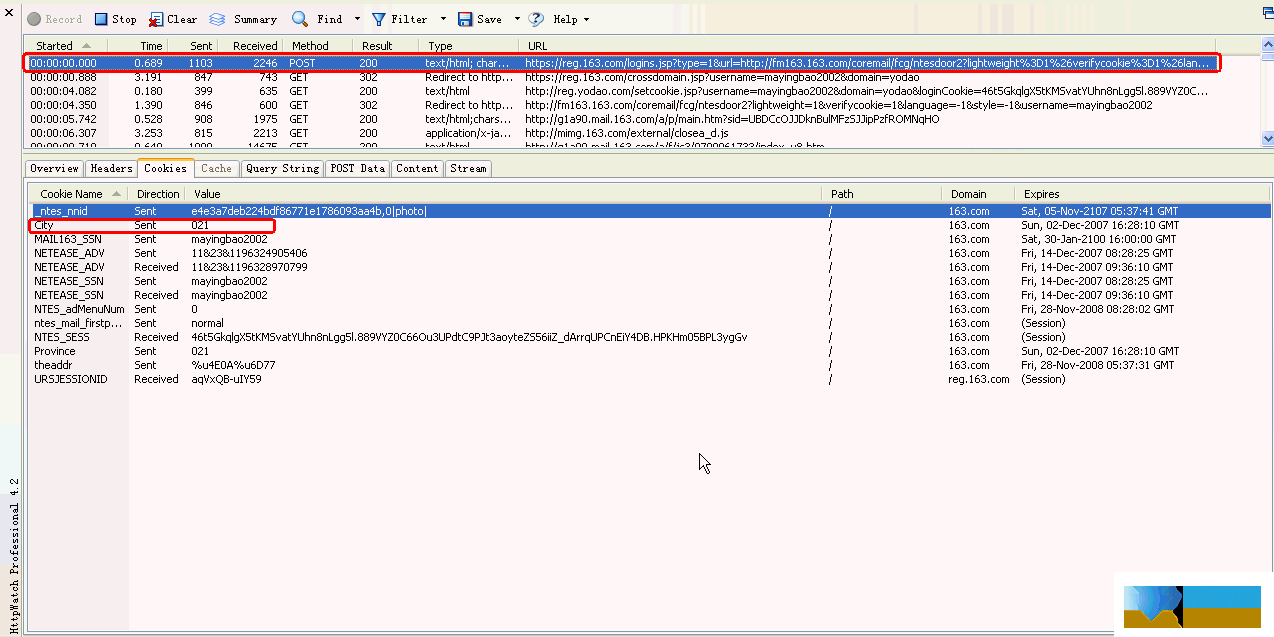Sort request list by Received column
The height and width of the screenshot is (637, 1274).
(251, 46)
